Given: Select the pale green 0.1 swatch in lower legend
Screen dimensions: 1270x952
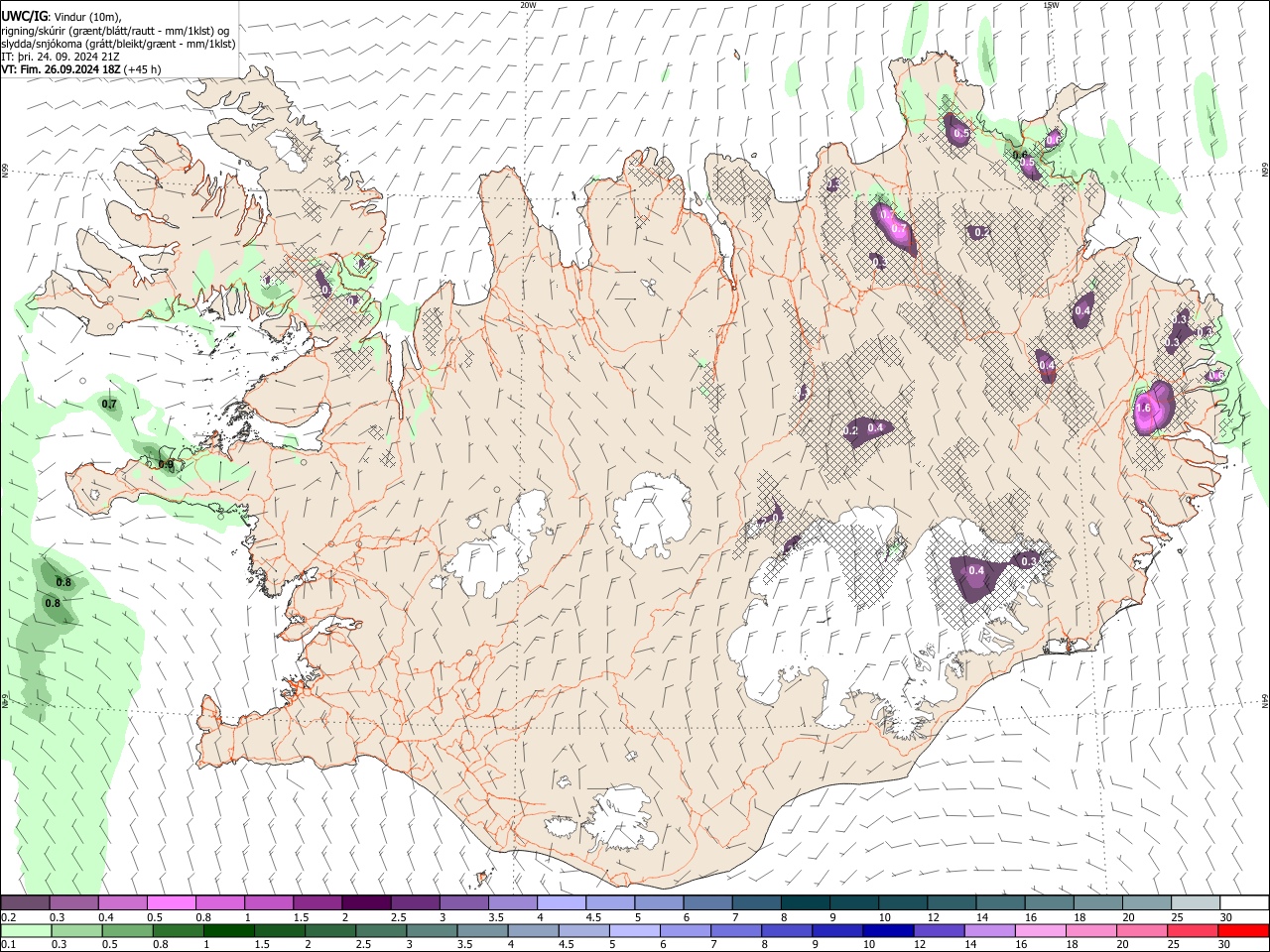Looking at the screenshot, I should [x=26, y=930].
